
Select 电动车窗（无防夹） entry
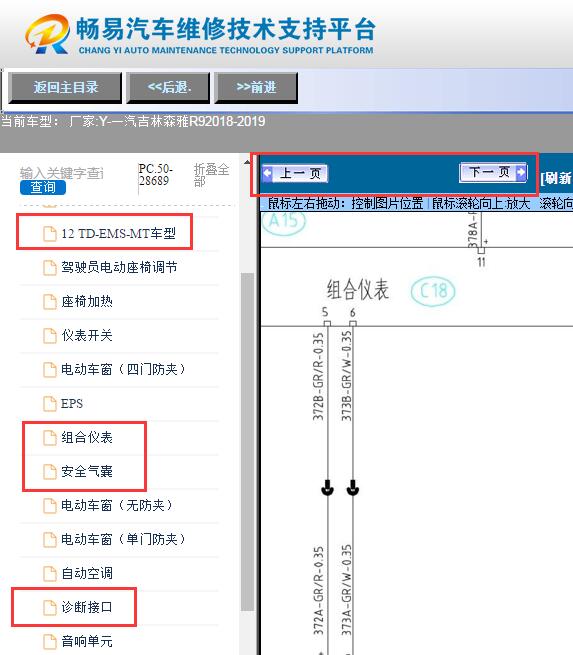[x=117, y=505]
